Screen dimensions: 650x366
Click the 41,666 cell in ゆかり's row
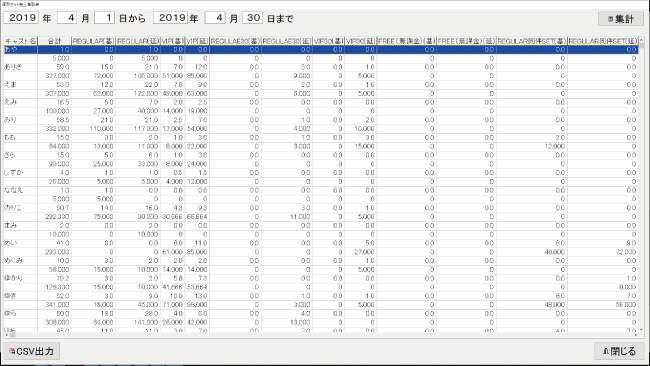pyautogui.click(x=172, y=287)
